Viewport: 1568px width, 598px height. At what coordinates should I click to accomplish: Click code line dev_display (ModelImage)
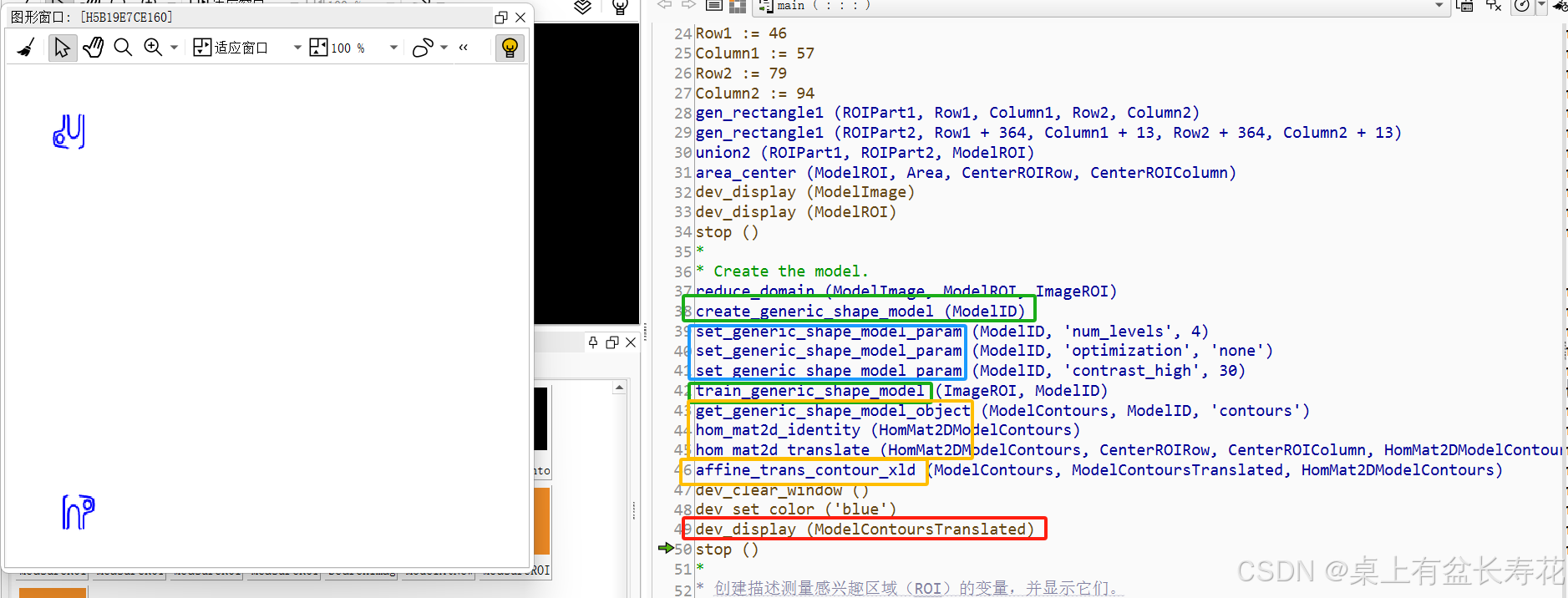(805, 192)
